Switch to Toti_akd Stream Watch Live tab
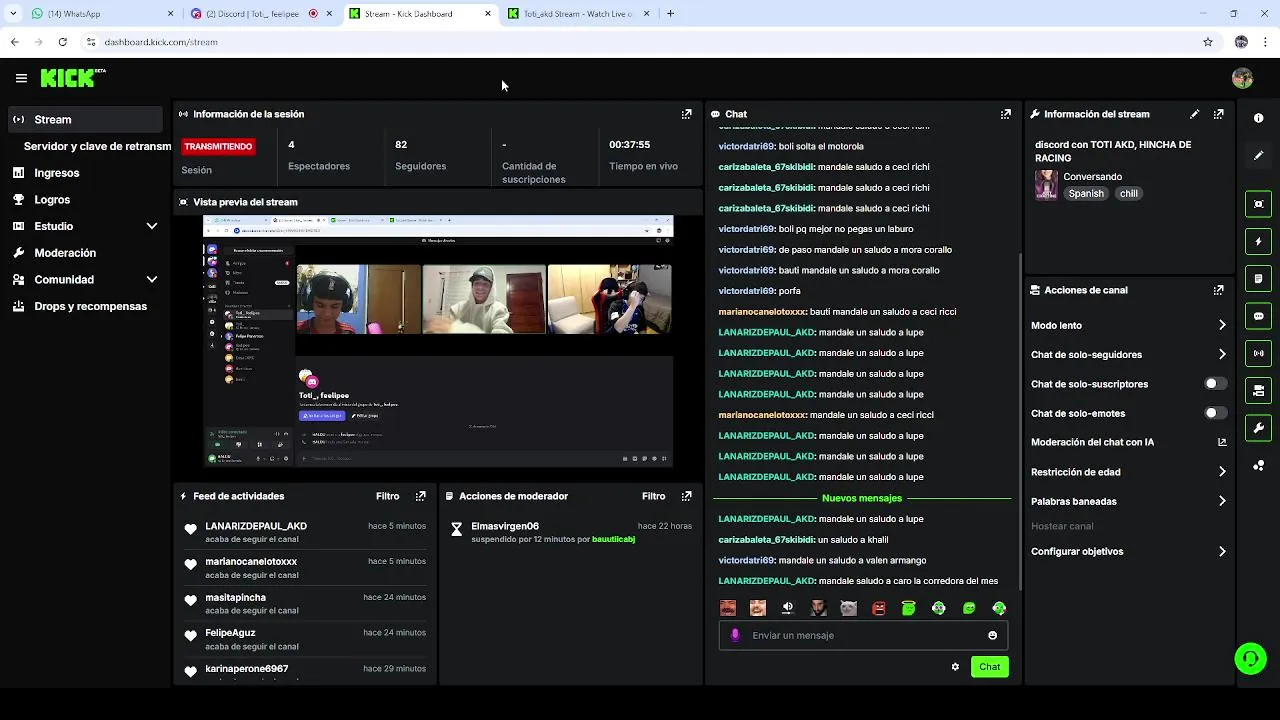The width and height of the screenshot is (1280, 720). point(578,14)
